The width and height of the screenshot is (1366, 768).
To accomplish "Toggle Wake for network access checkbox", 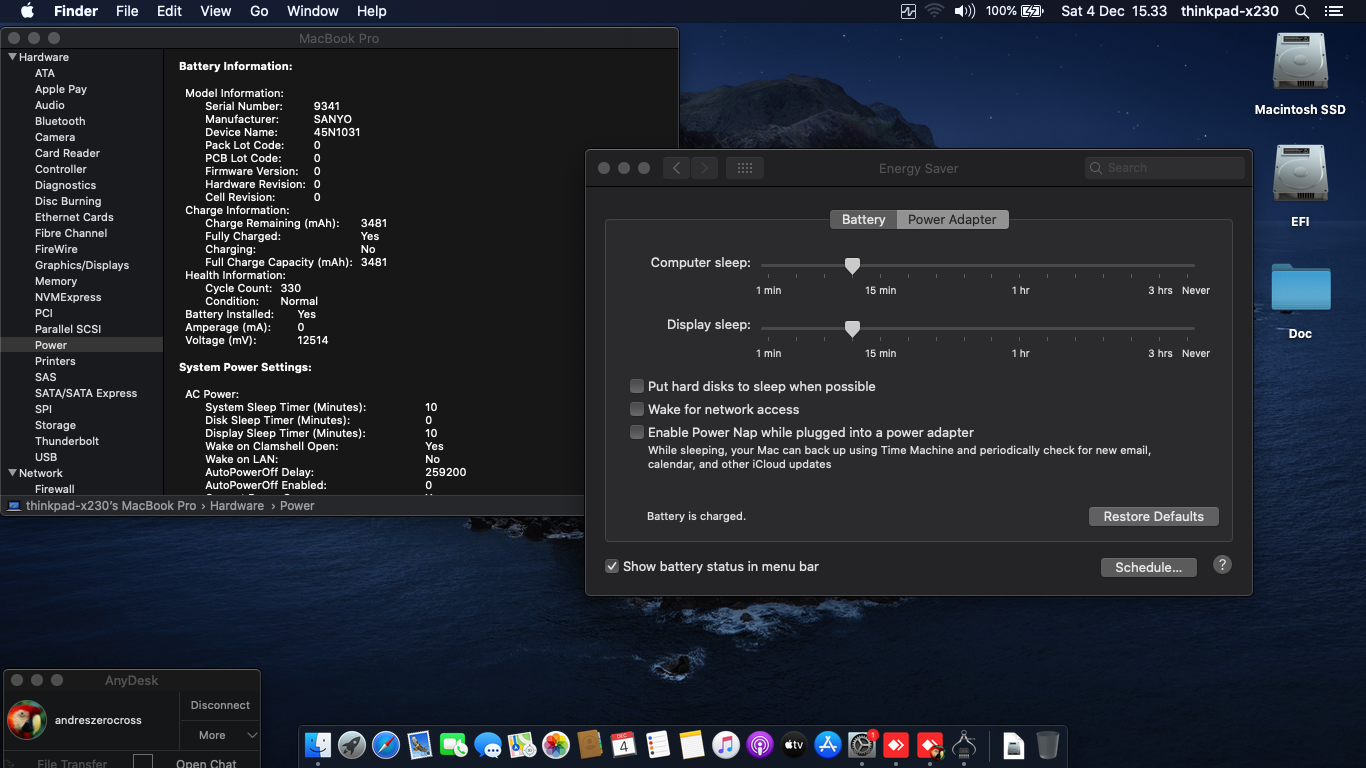I will coord(637,409).
